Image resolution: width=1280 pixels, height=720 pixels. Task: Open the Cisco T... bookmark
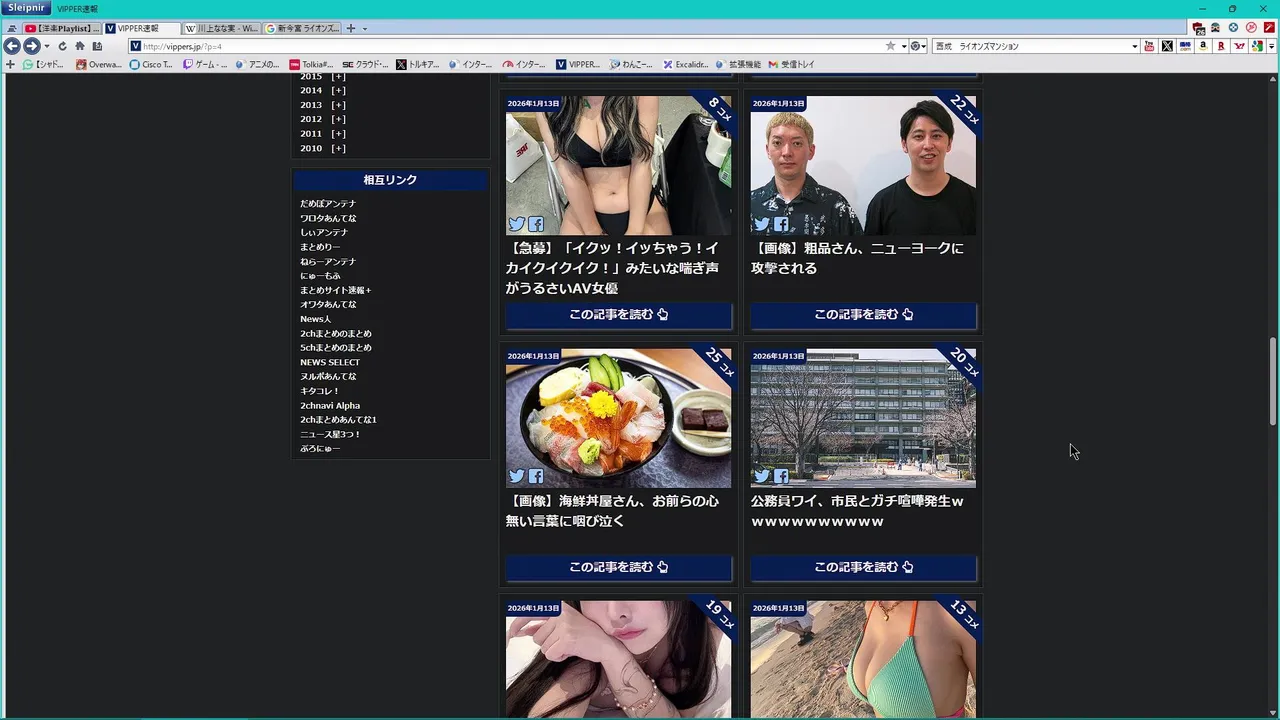[151, 64]
